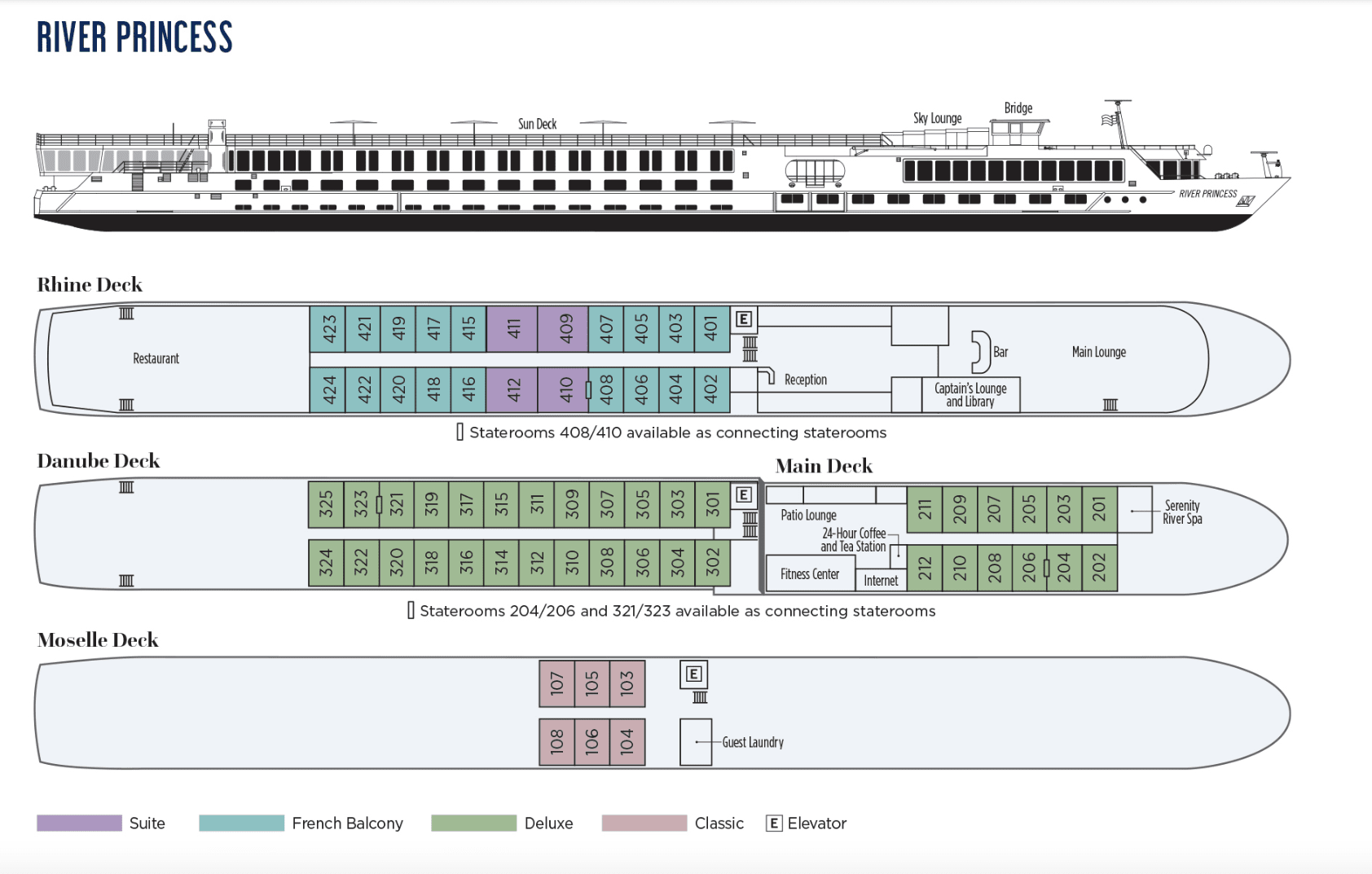Screen dimensions: 1372x874
Task: Click the Internet room on Main Deck
Action: coord(881,580)
